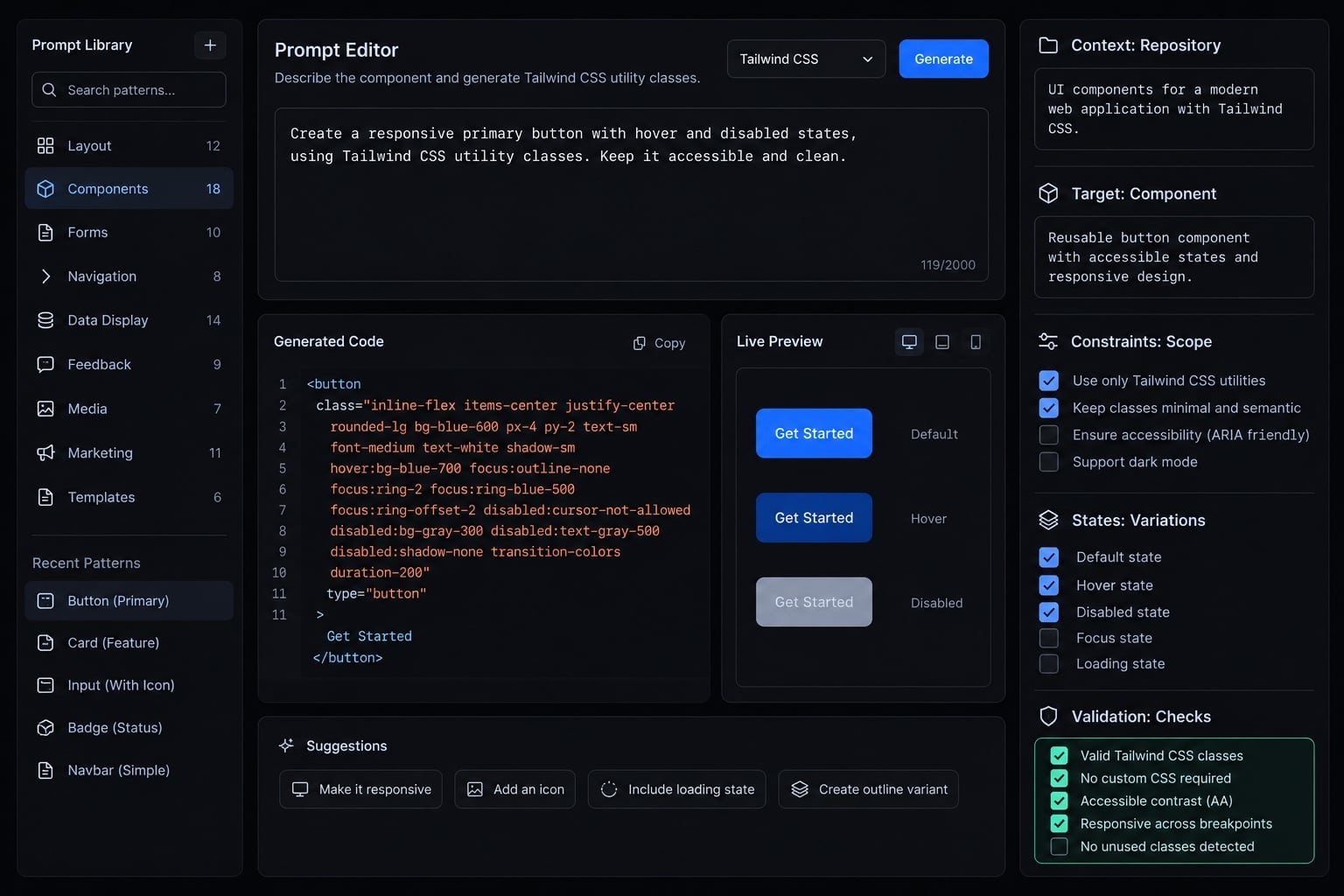The height and width of the screenshot is (896, 1344).
Task: Click the Context repository description box
Action: 1174,109
